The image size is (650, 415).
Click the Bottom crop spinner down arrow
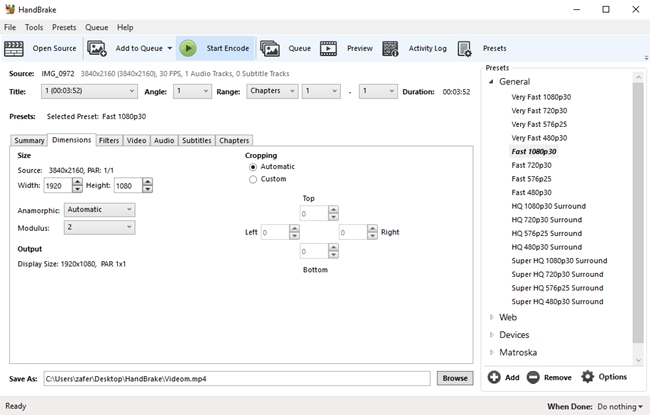point(333,255)
